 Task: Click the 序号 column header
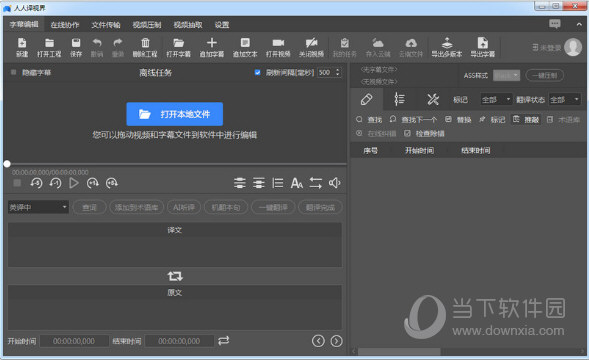coord(370,151)
